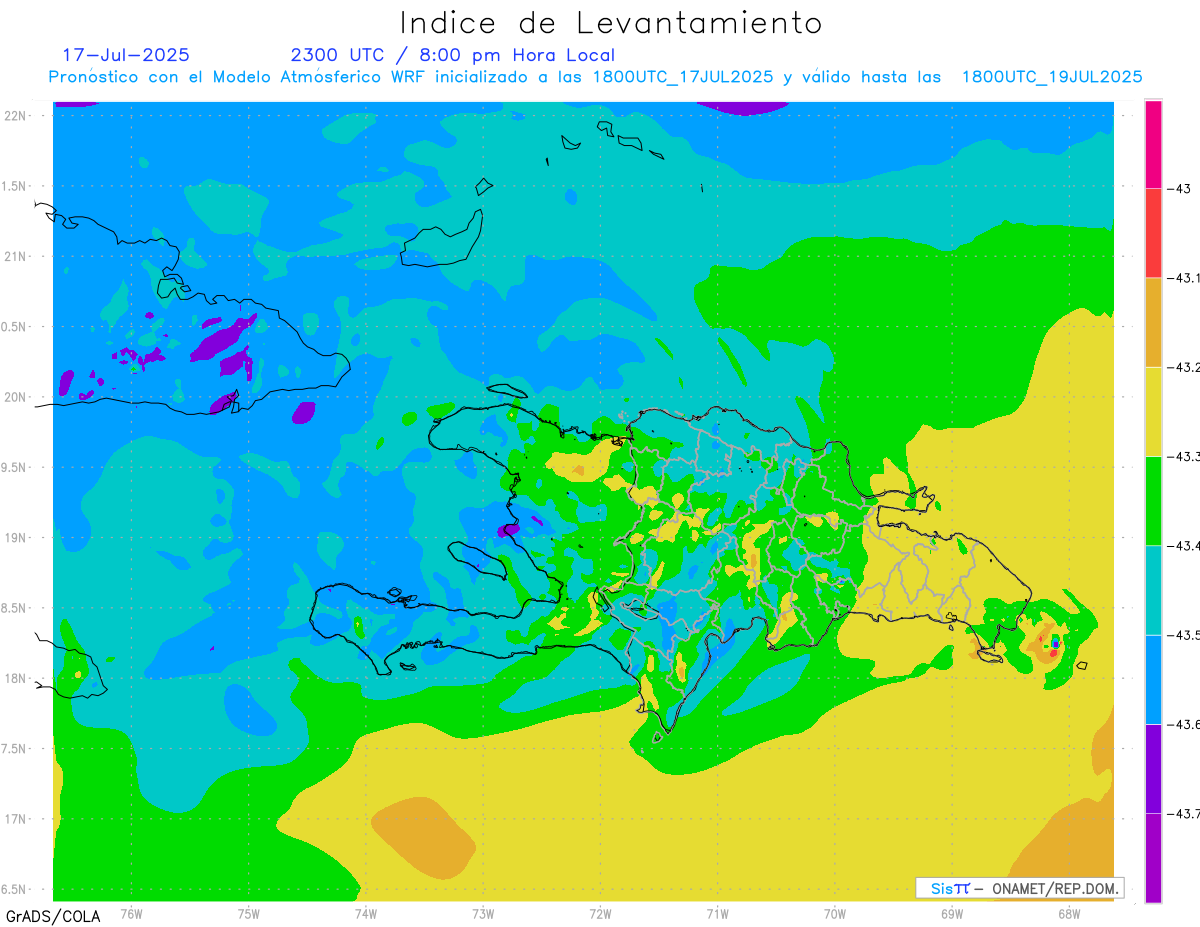Click the '19N' latitude label
1200x927 pixels.
pyautogui.click(x=17, y=537)
